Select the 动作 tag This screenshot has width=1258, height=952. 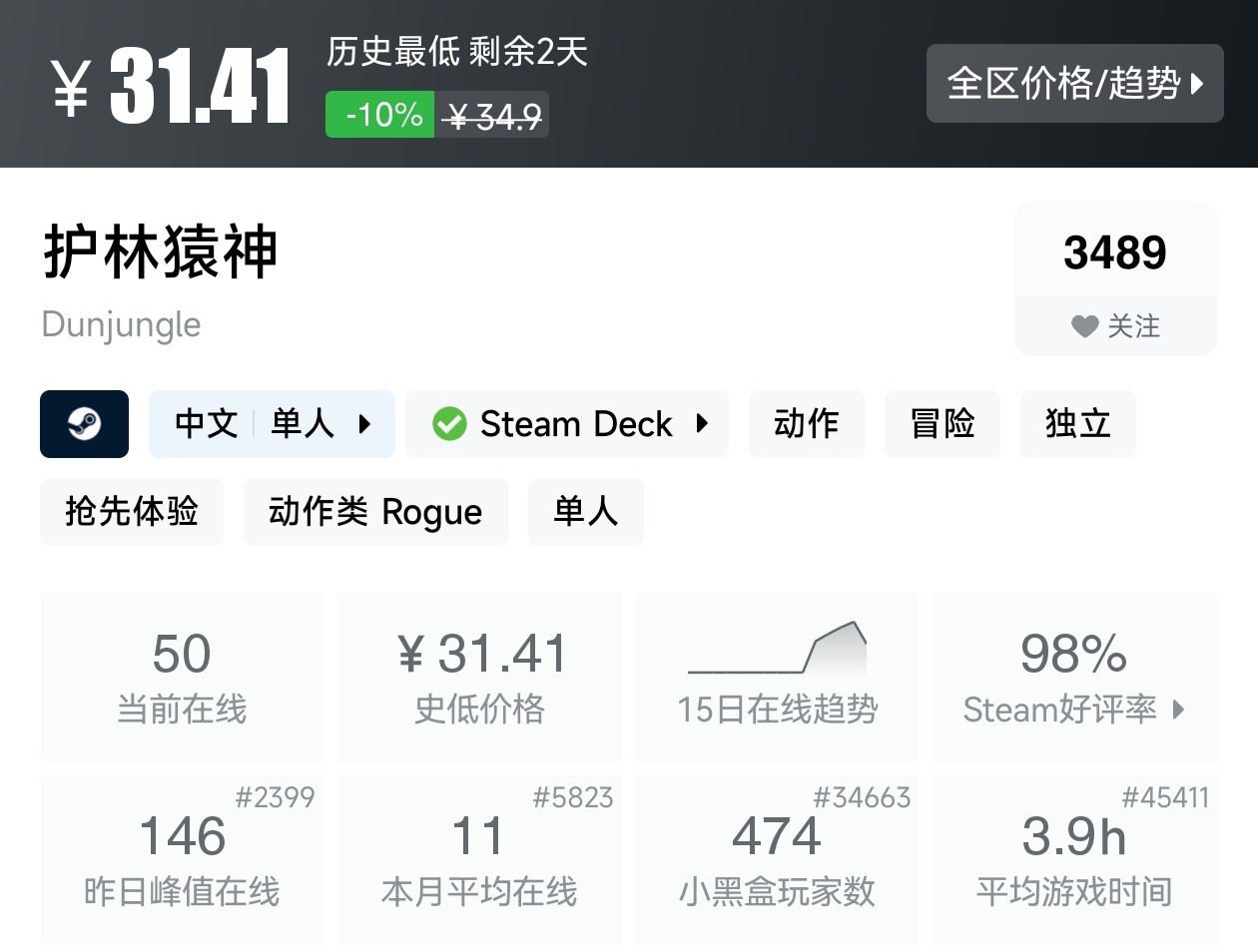click(x=806, y=424)
